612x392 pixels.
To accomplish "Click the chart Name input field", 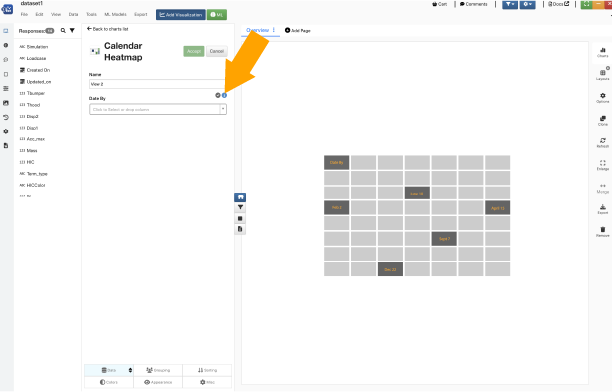I will [x=157, y=84].
